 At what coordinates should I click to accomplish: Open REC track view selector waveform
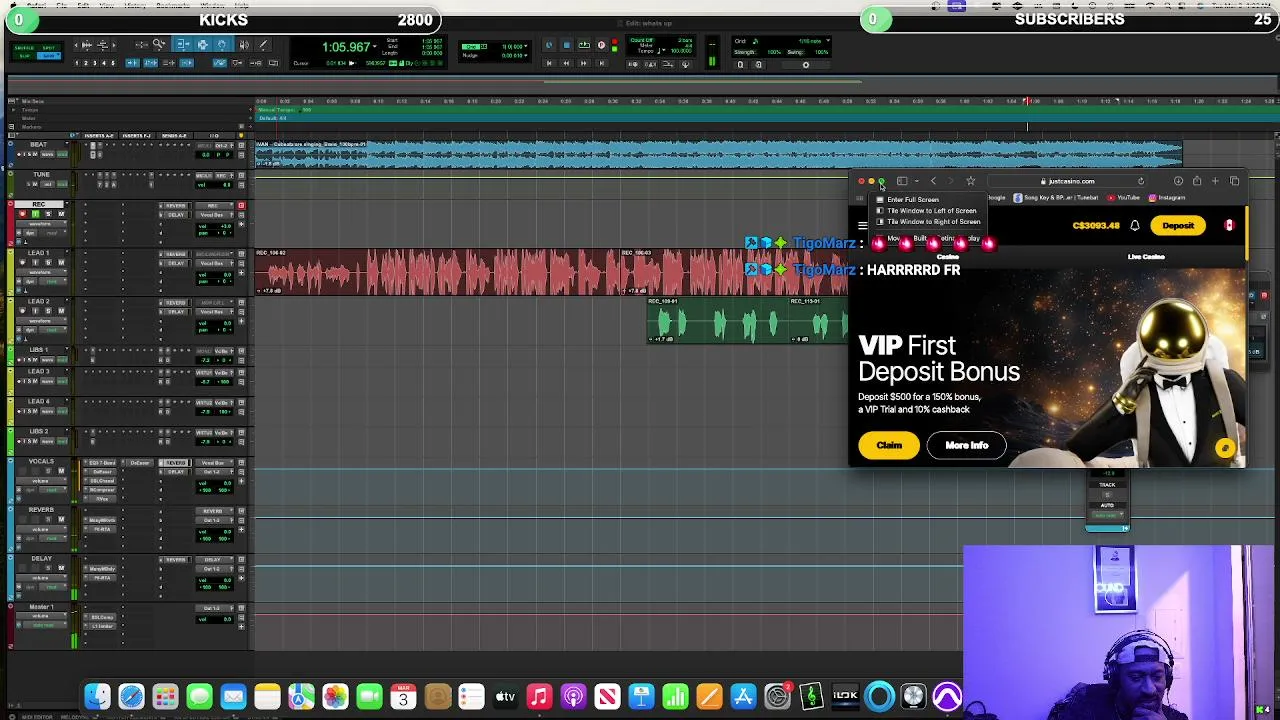(41, 224)
